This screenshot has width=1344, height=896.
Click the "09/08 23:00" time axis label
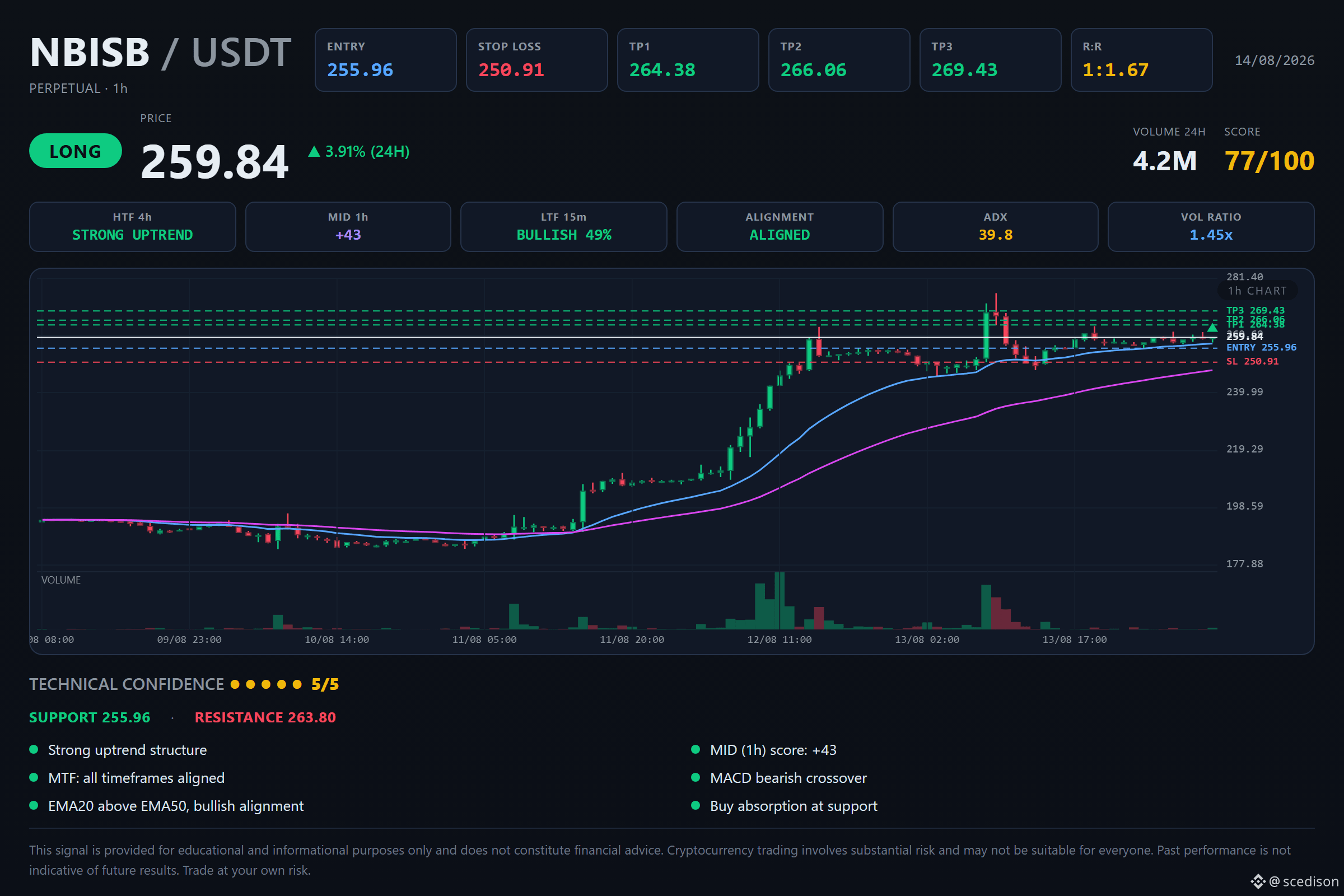pos(189,640)
